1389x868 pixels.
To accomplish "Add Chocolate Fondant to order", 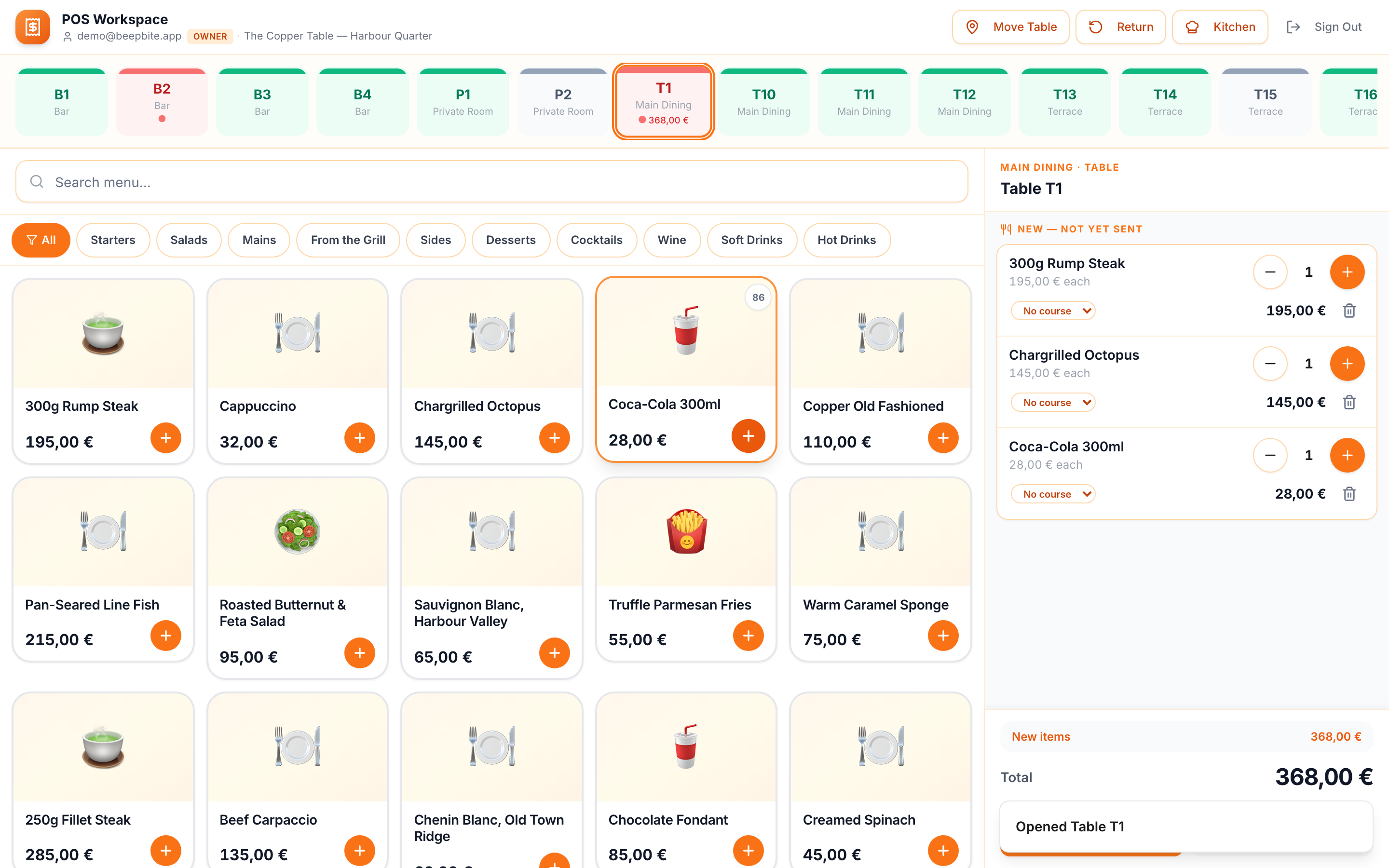I will point(749,851).
